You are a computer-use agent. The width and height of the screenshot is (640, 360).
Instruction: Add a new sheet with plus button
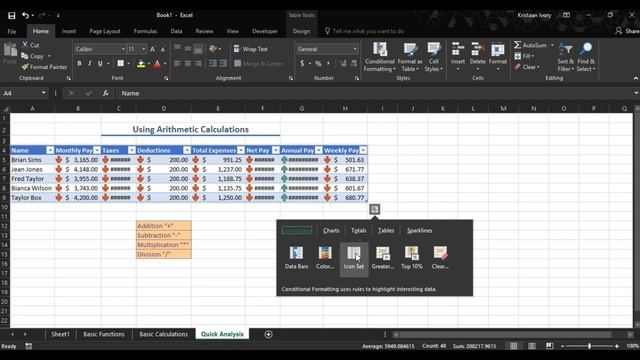[x=268, y=334]
